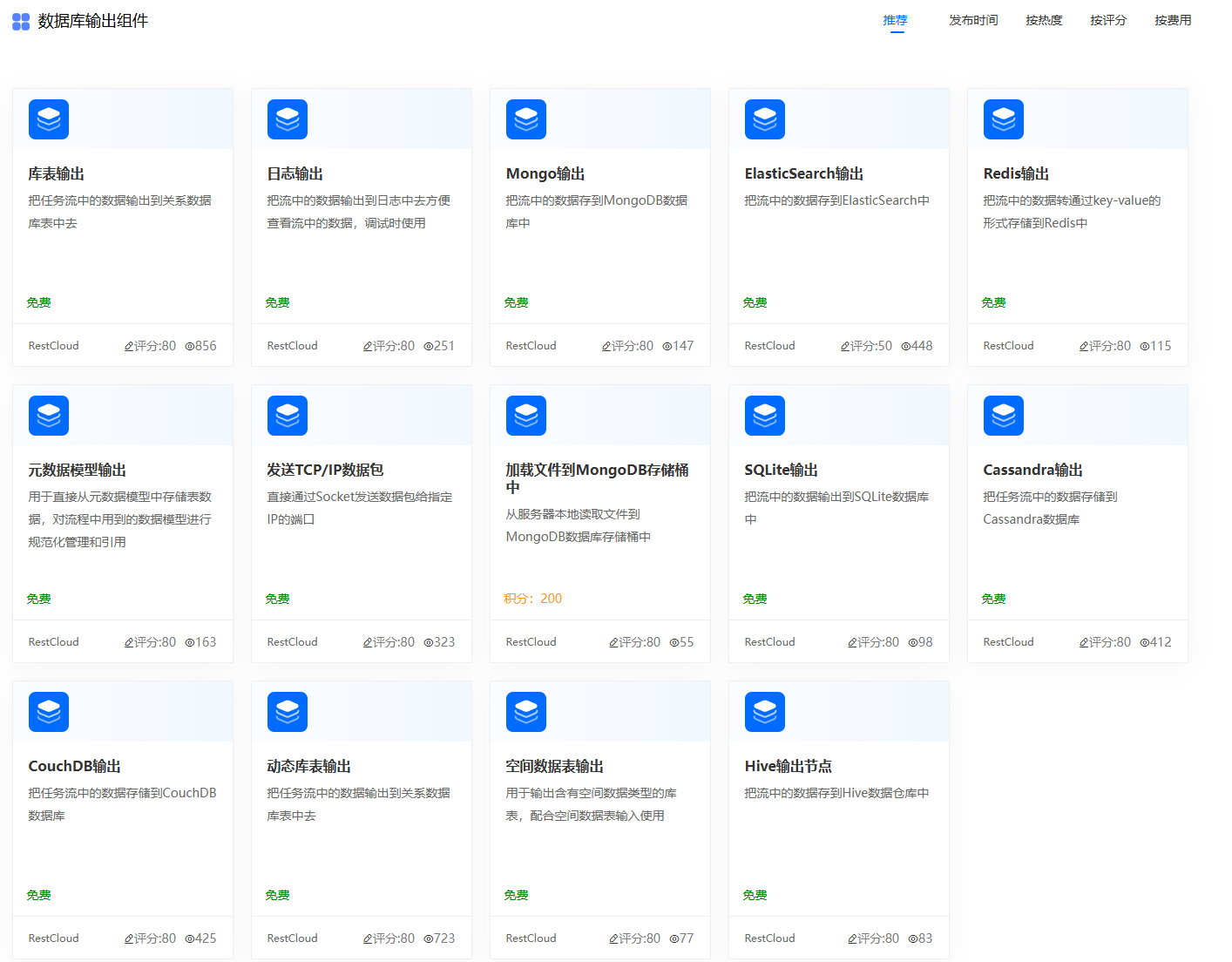Click the 数据库输出组件 page title
1232x962 pixels.
point(93,21)
